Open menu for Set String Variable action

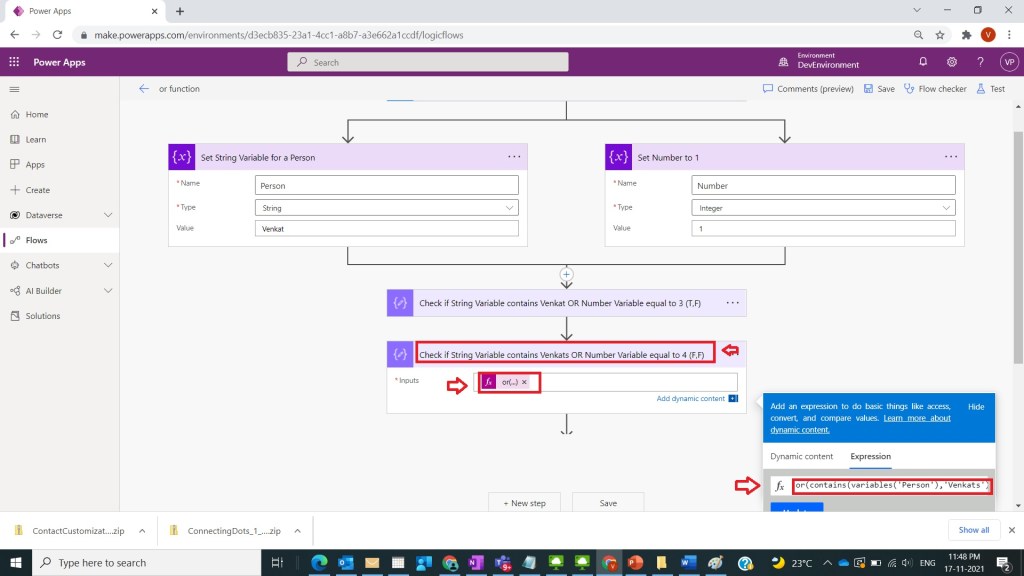514,157
